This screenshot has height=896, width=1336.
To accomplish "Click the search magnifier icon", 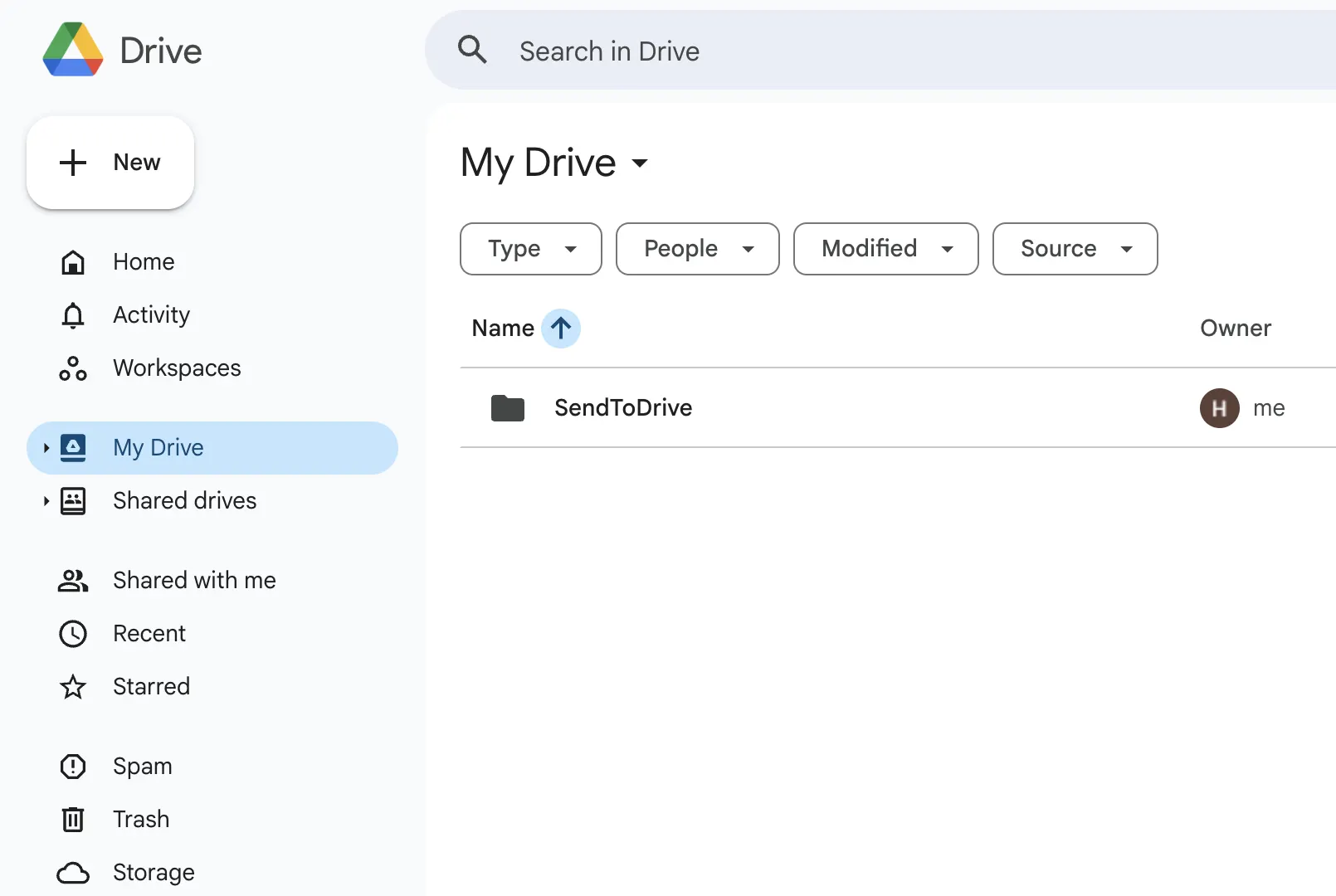I will 472,50.
